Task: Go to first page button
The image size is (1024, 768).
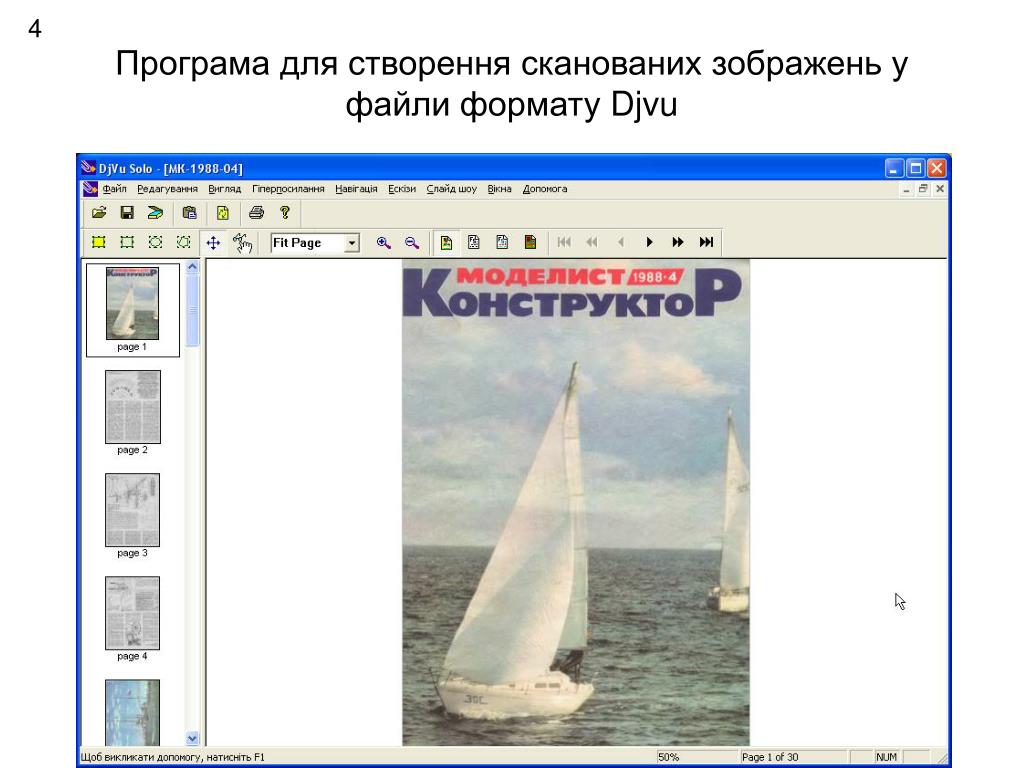Action: [x=564, y=242]
